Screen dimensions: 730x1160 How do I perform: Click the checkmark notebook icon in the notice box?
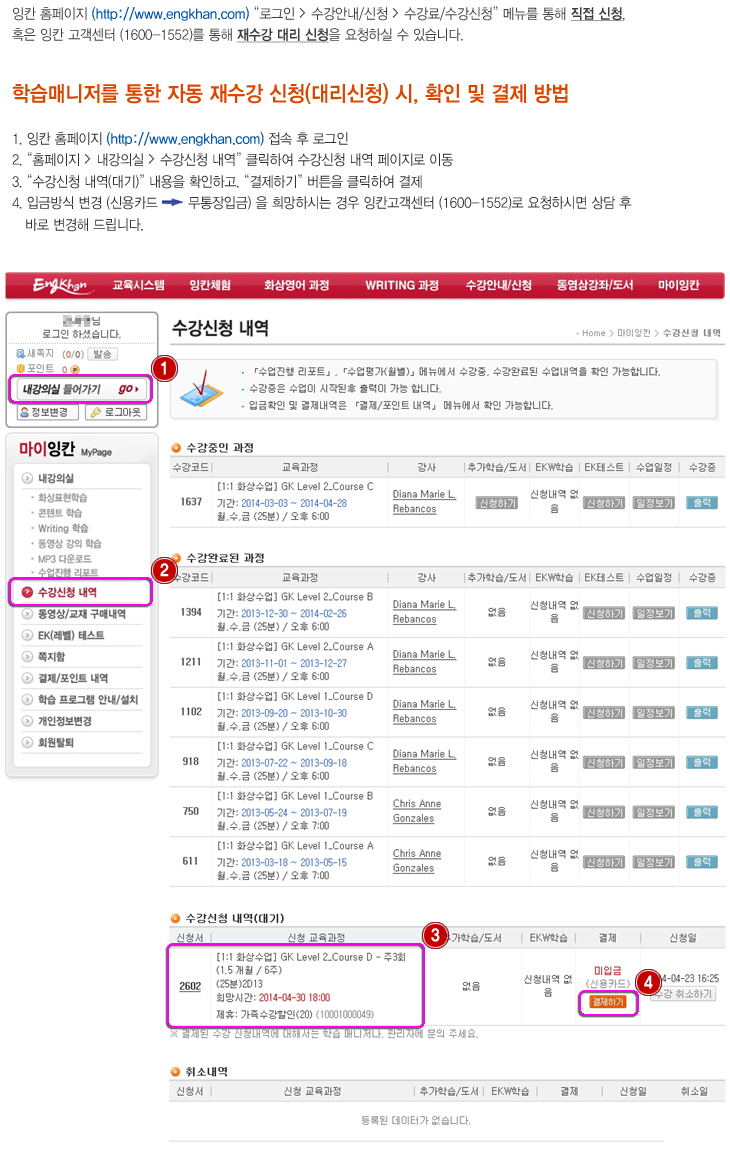coord(202,389)
